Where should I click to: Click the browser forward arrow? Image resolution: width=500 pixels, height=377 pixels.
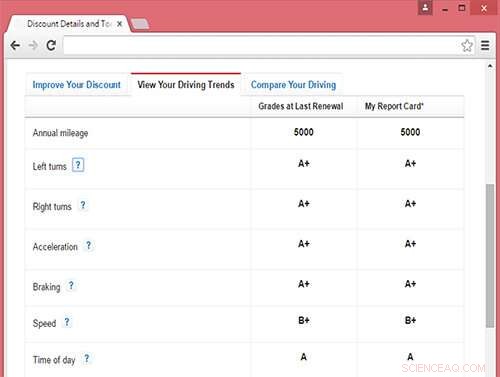click(x=33, y=45)
